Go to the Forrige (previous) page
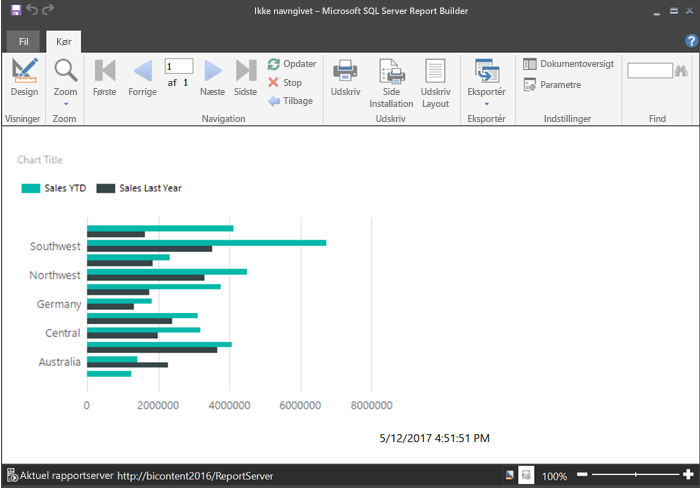The image size is (700, 488). click(x=142, y=77)
